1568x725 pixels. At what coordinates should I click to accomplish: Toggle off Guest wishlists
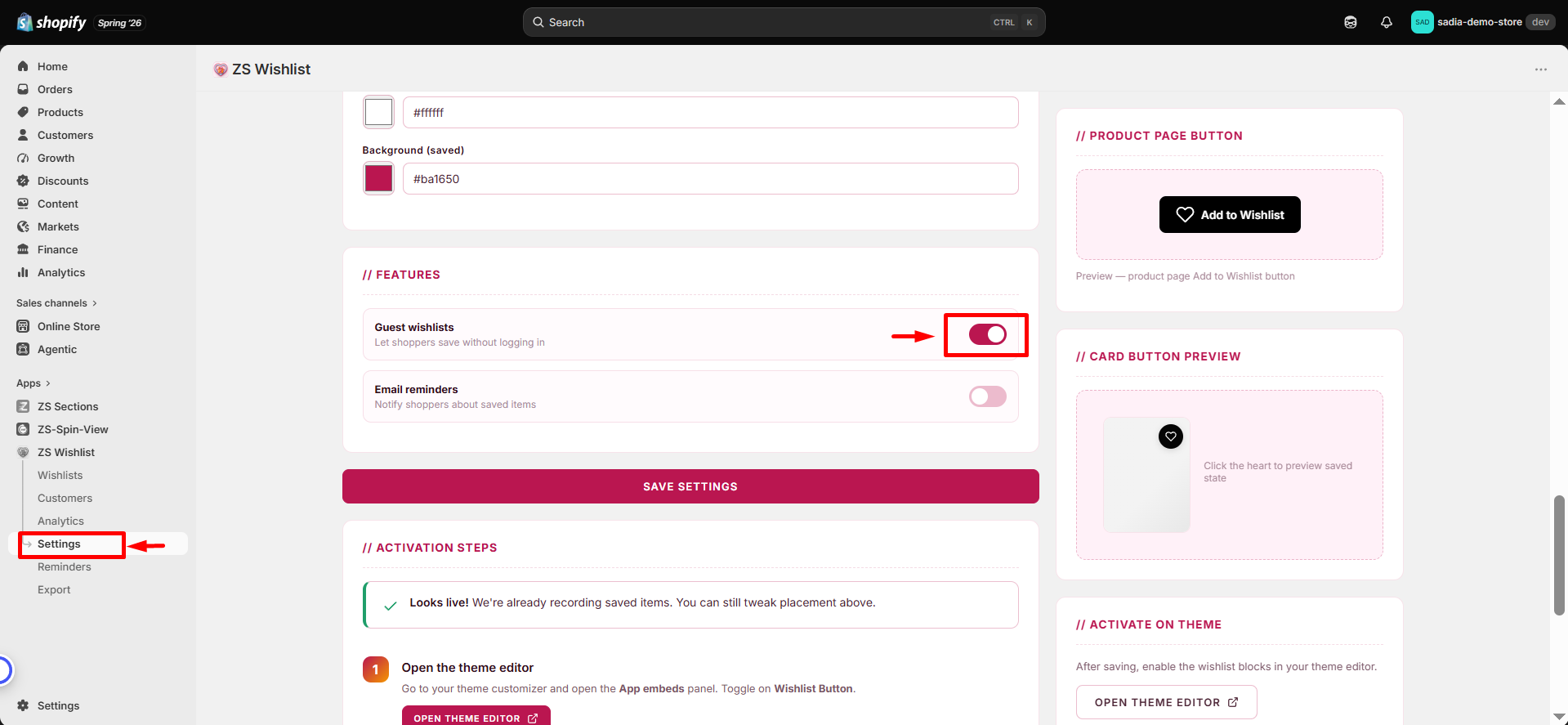[x=987, y=334]
